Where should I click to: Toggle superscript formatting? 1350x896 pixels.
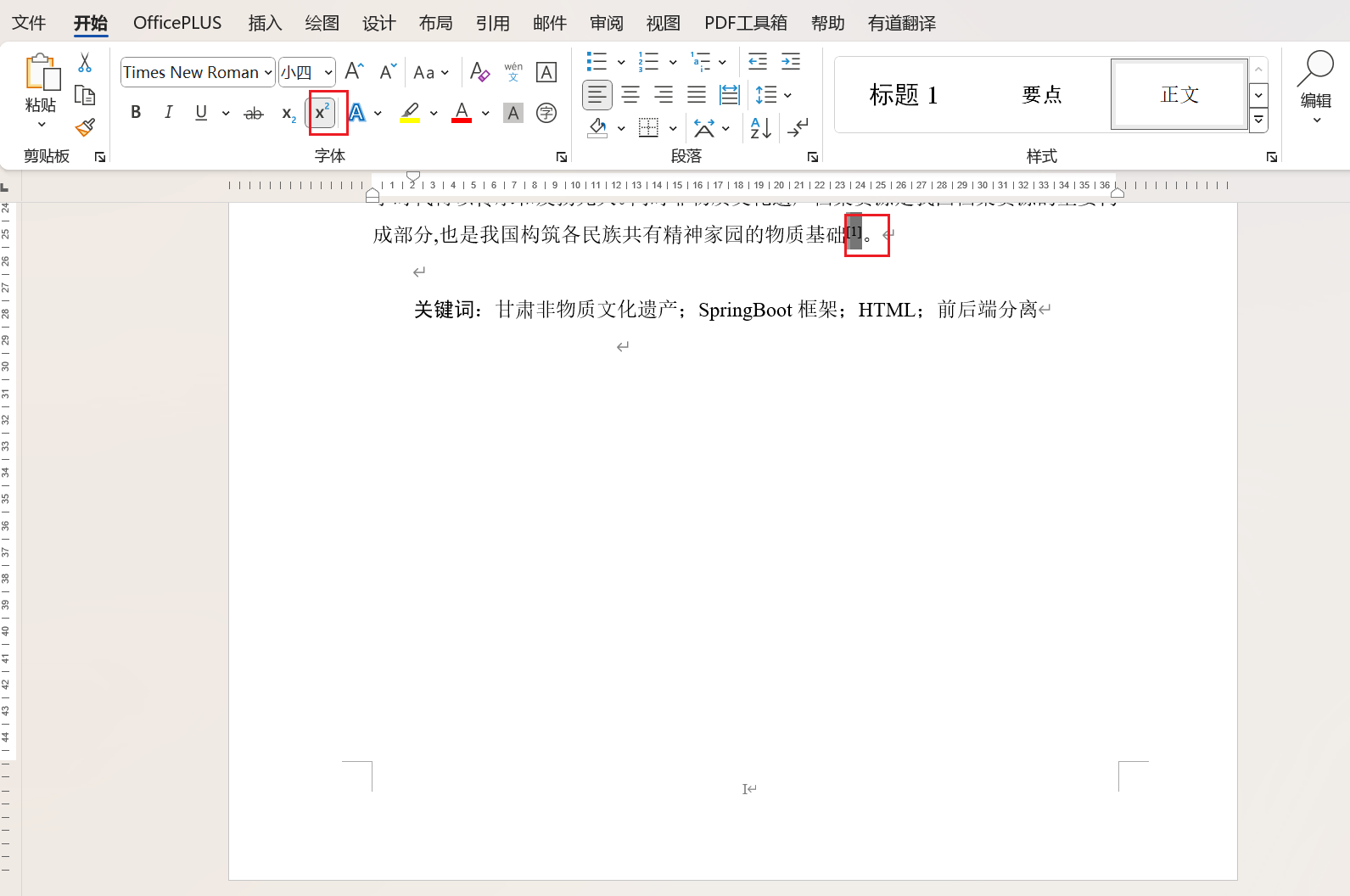click(x=321, y=113)
